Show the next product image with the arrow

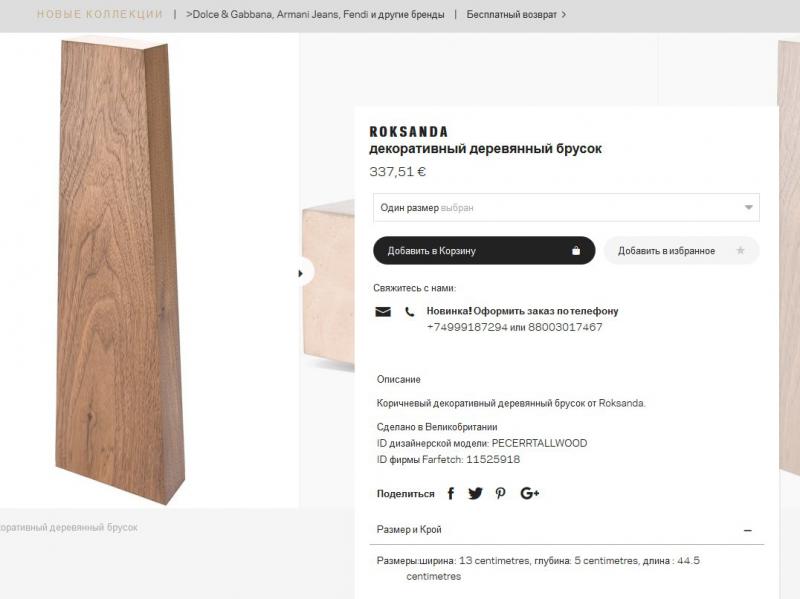(300, 272)
